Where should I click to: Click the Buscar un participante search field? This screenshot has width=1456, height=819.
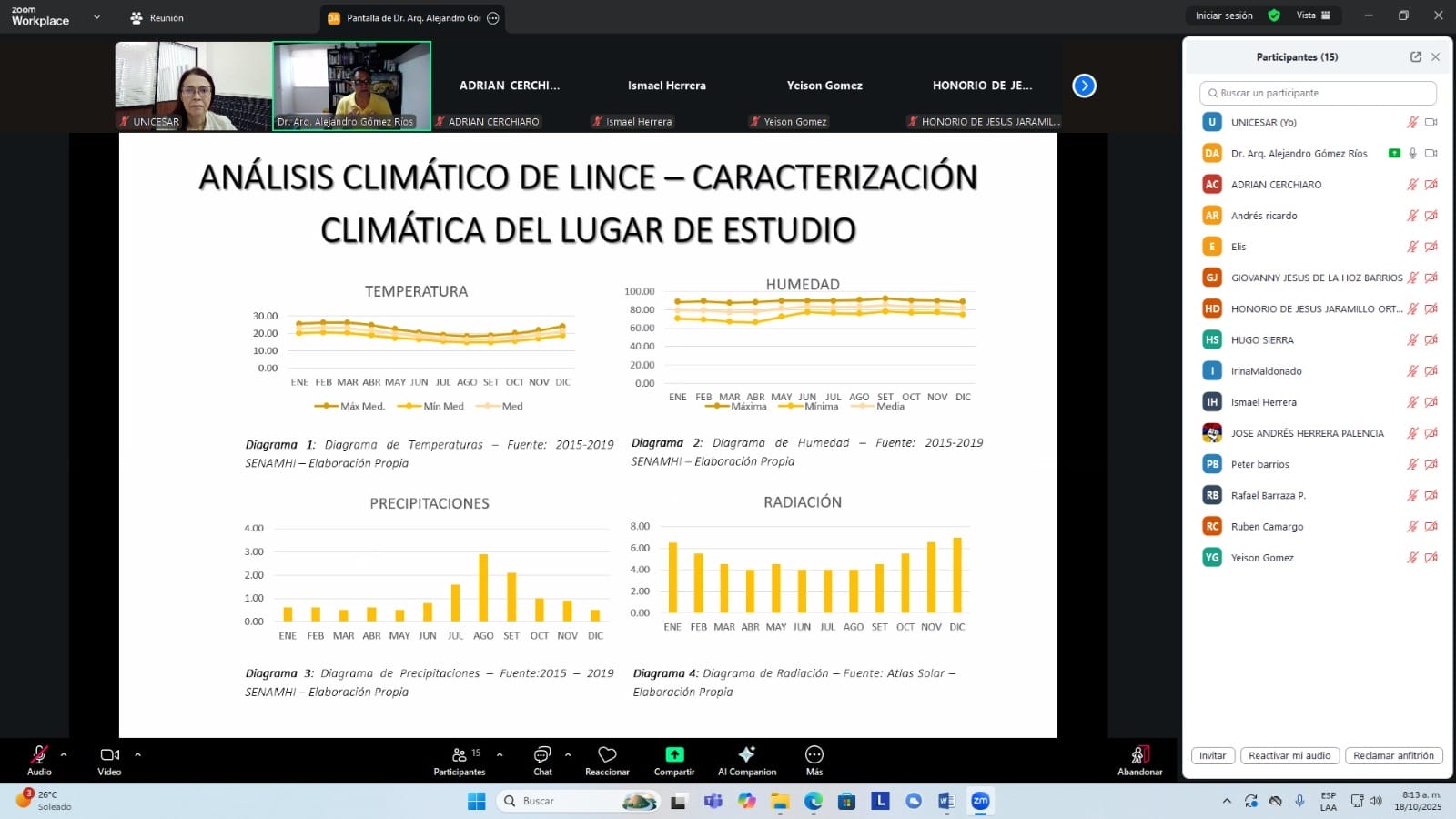pyautogui.click(x=1318, y=93)
